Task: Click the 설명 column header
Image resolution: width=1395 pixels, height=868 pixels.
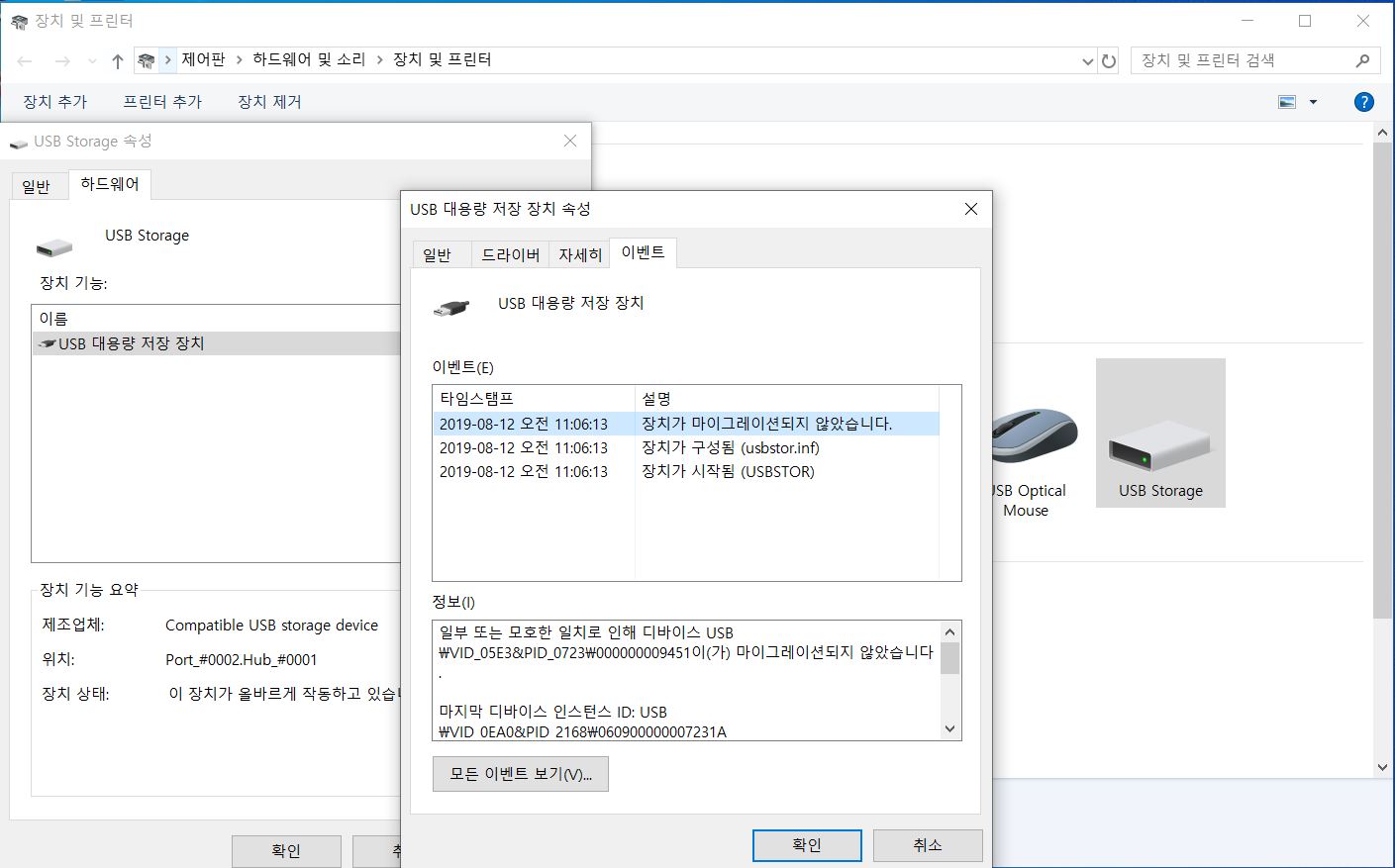Action: pyautogui.click(x=786, y=399)
